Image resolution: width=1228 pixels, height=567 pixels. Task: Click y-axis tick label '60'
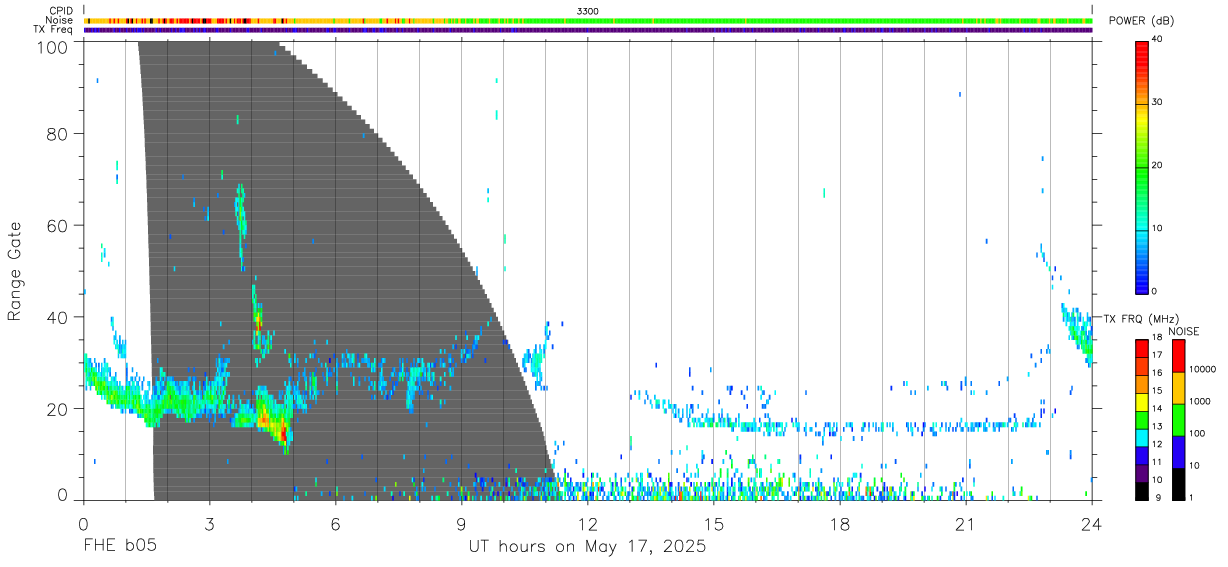(57, 225)
